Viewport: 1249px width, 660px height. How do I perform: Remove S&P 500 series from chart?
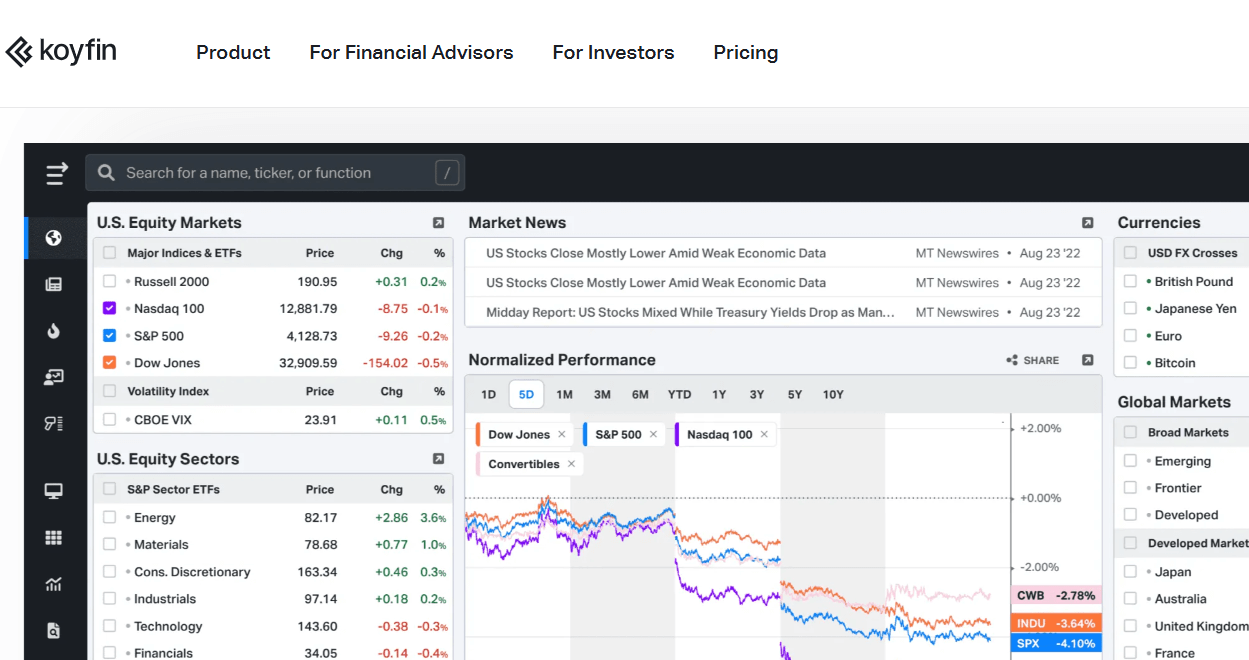[x=653, y=434]
